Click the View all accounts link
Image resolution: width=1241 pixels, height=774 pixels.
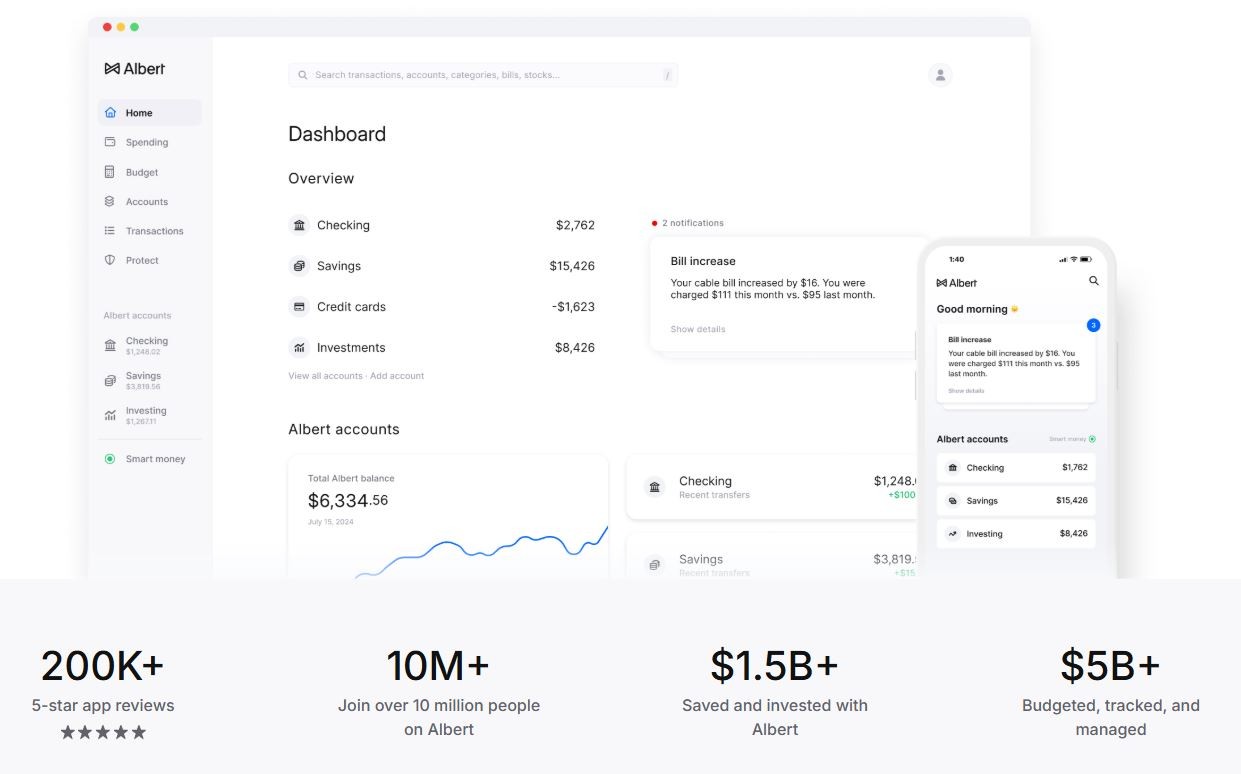[325, 376]
